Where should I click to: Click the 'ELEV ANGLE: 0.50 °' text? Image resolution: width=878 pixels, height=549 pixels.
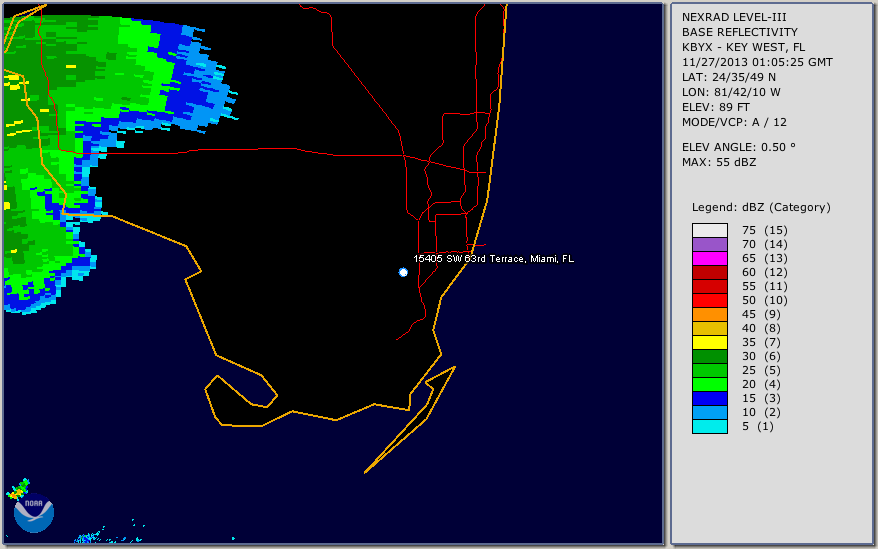pyautogui.click(x=739, y=147)
